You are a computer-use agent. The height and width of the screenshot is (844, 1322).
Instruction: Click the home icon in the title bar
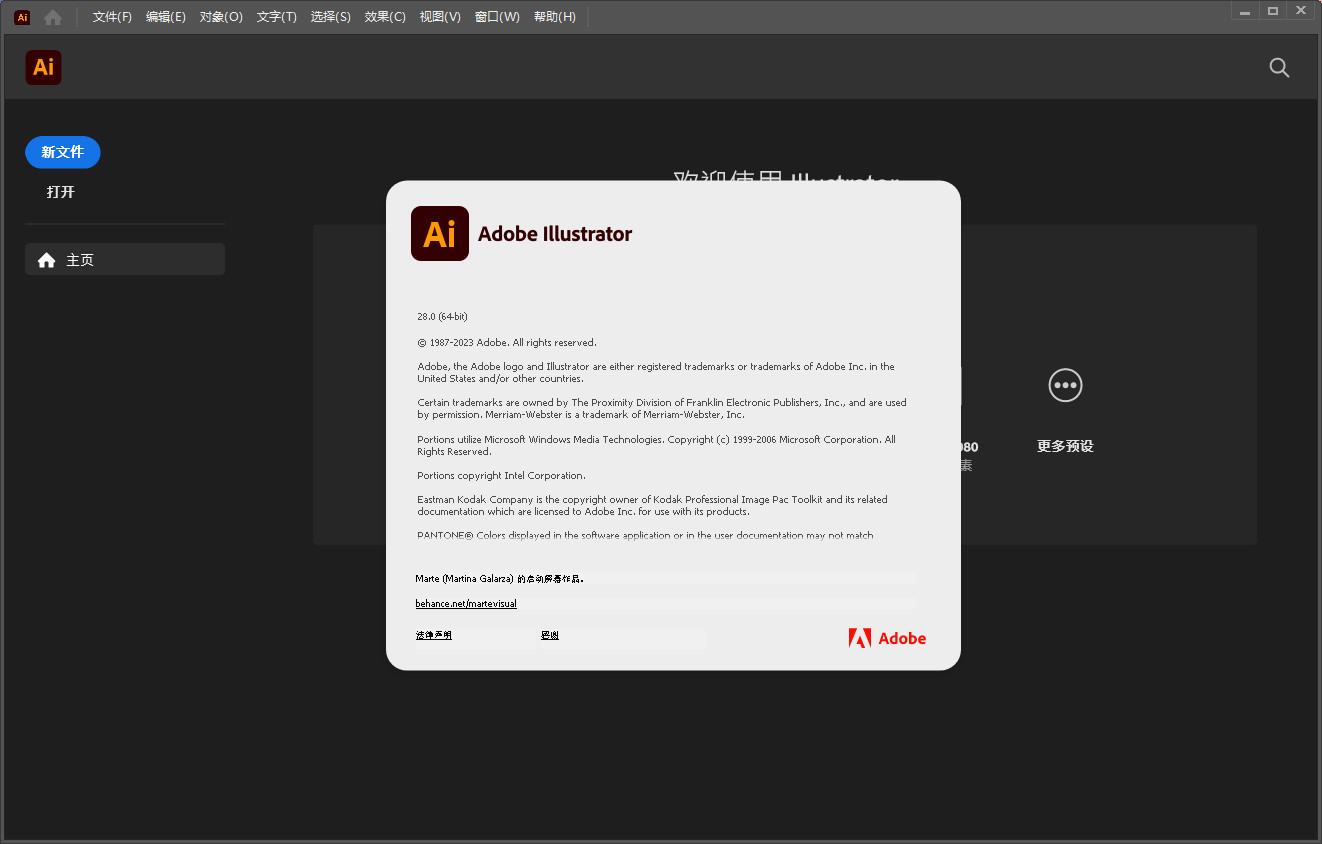(52, 16)
